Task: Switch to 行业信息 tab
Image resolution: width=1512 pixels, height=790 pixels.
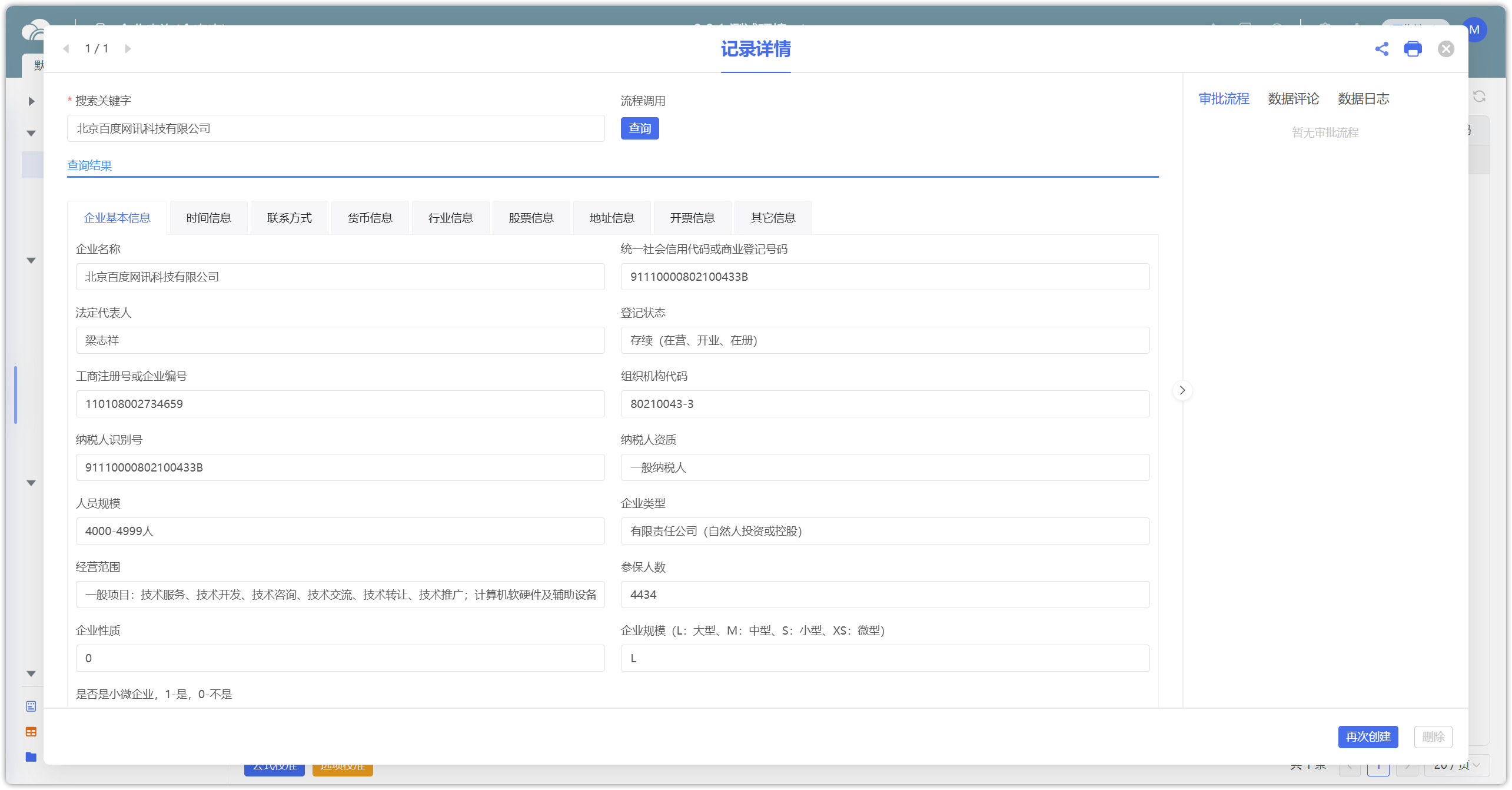Action: pos(450,218)
